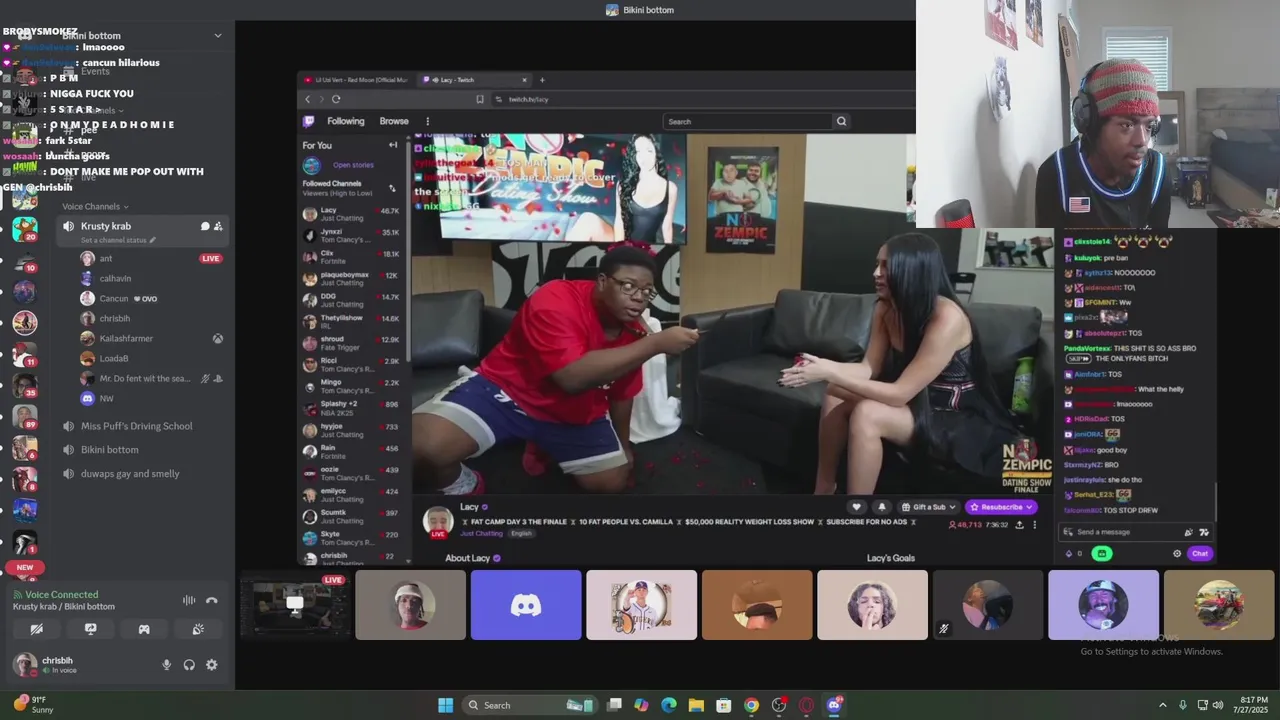Select user calhavin in voice list
Image resolution: width=1280 pixels, height=720 pixels.
(x=115, y=278)
